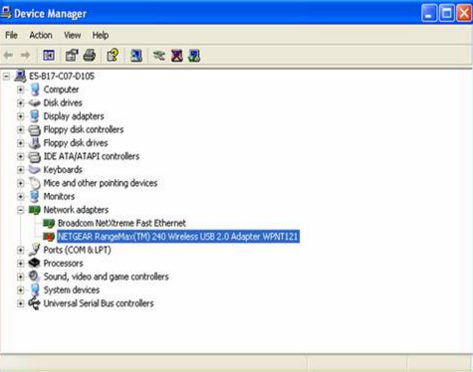
Task: Select the Computer category label
Action: pos(61,90)
